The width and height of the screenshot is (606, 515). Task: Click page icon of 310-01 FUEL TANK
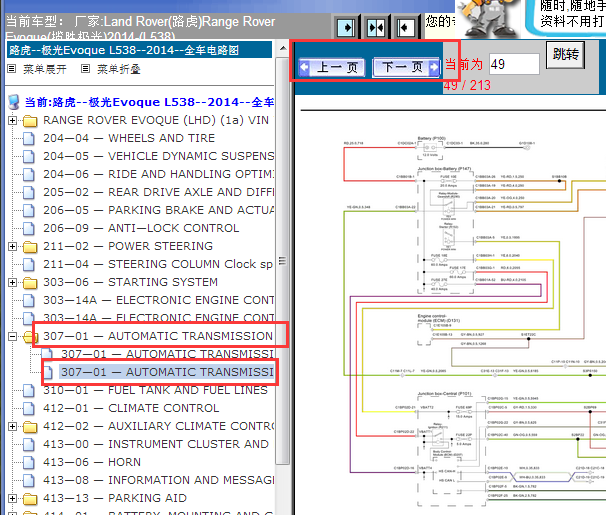click(x=29, y=391)
